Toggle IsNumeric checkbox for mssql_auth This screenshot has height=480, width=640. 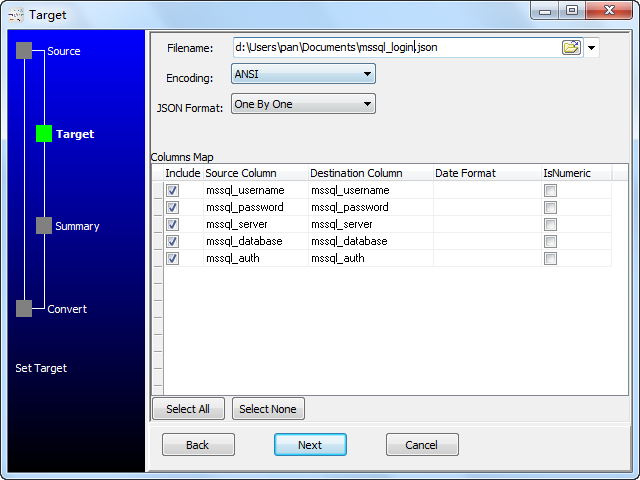(x=550, y=258)
